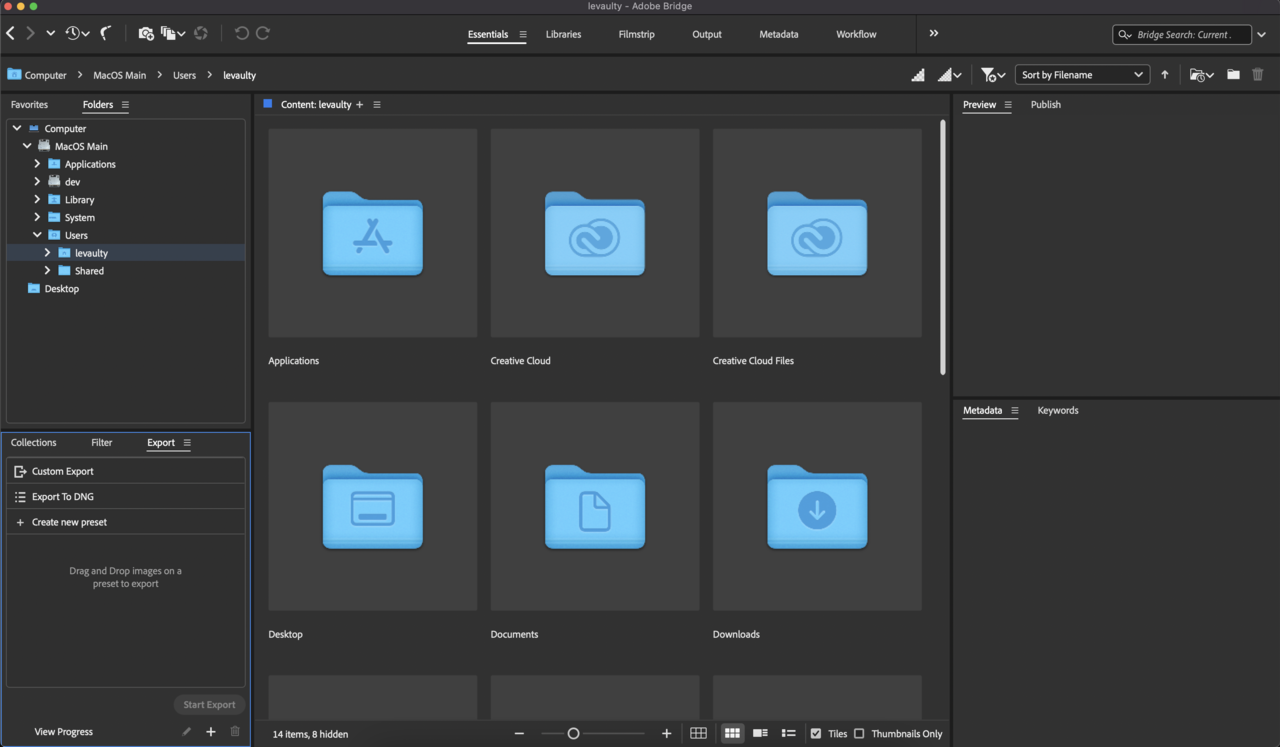
Task: Open the boomerang return-to-app icon
Action: tap(105, 33)
